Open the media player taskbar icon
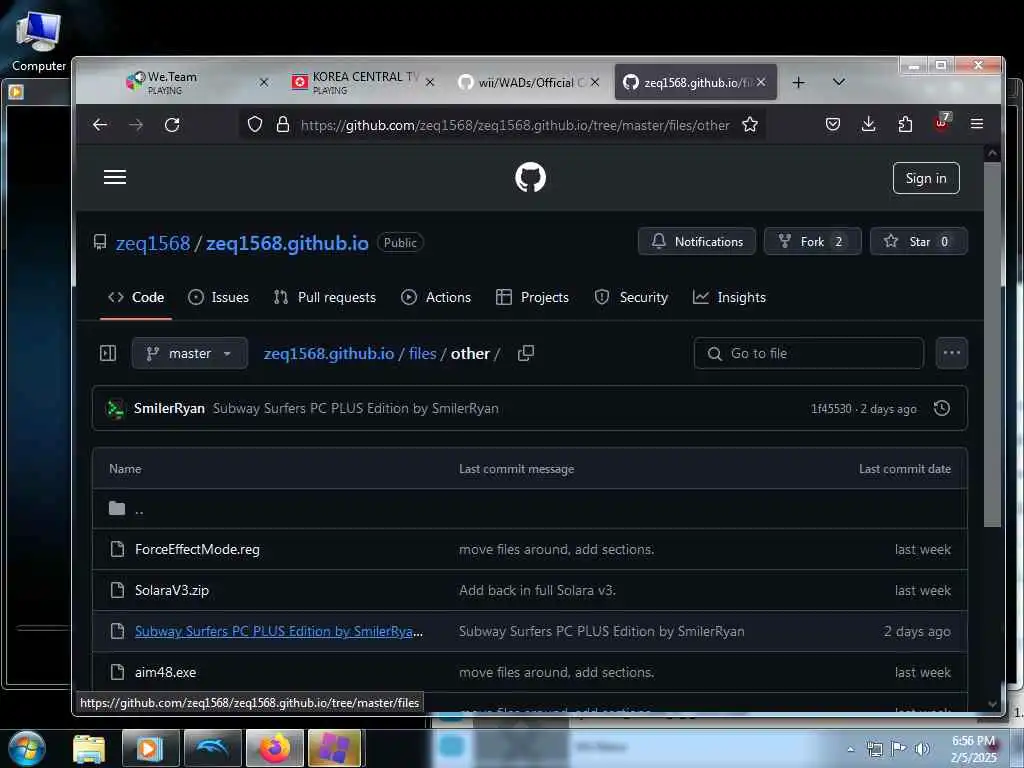1024x768 pixels. 150,748
